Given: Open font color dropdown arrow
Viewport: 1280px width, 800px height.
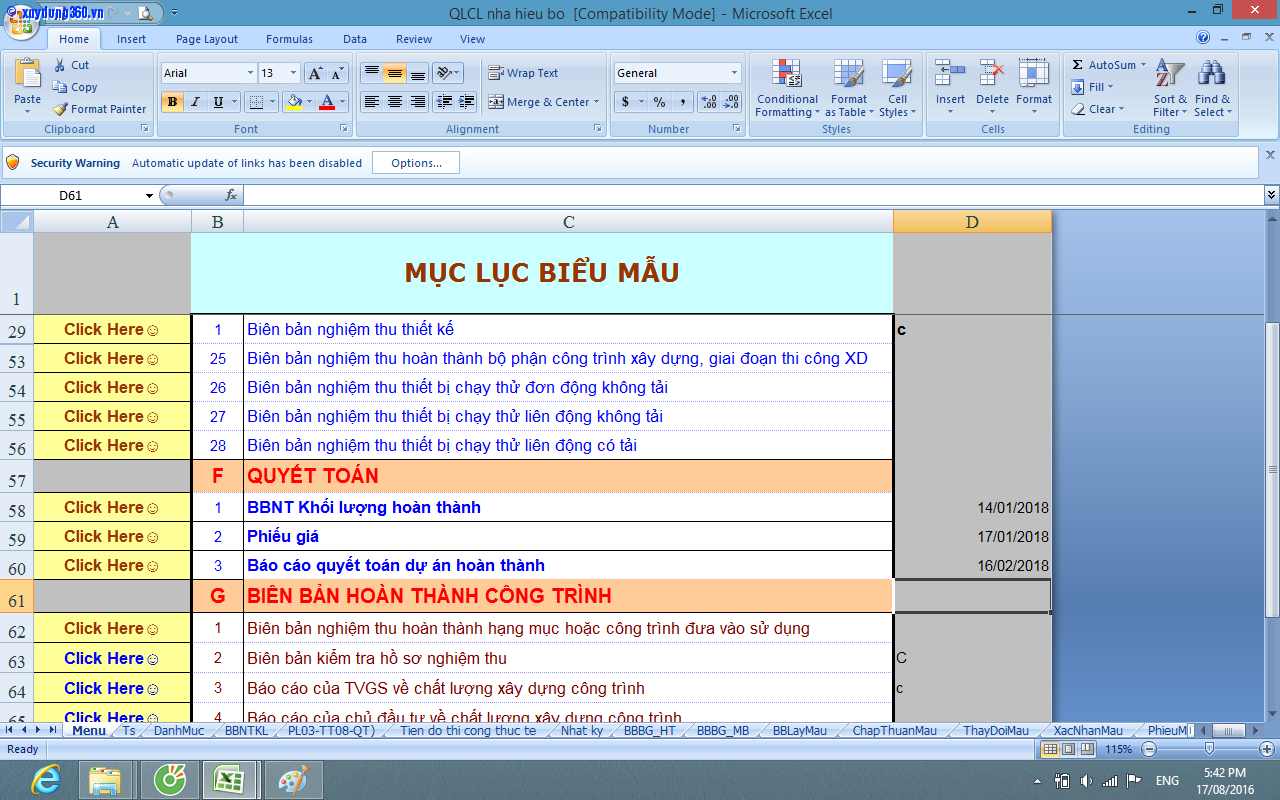Looking at the screenshot, I should (x=342, y=102).
